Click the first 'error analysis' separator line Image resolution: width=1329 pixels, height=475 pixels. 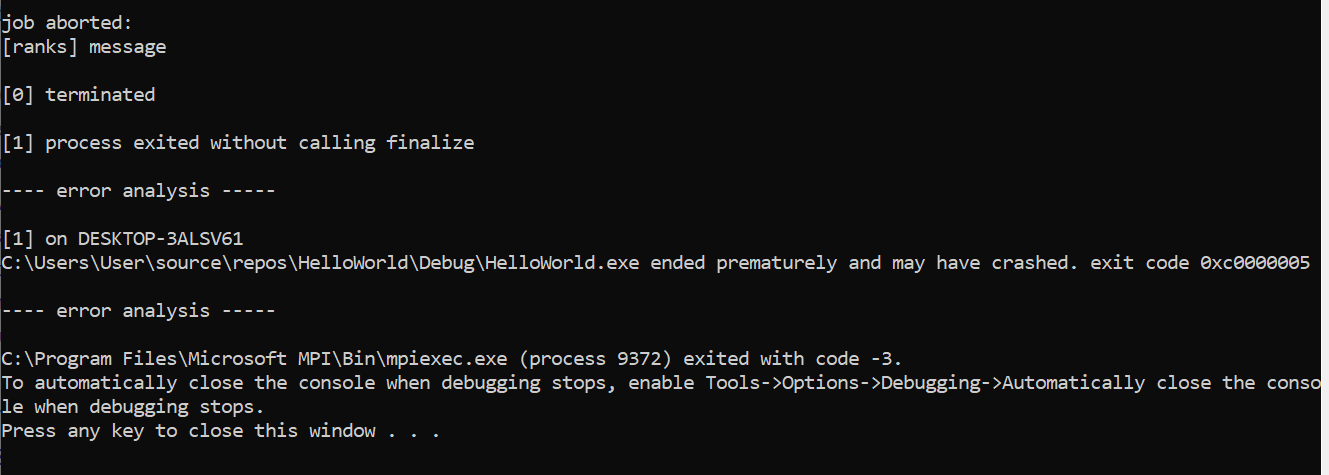click(x=139, y=191)
